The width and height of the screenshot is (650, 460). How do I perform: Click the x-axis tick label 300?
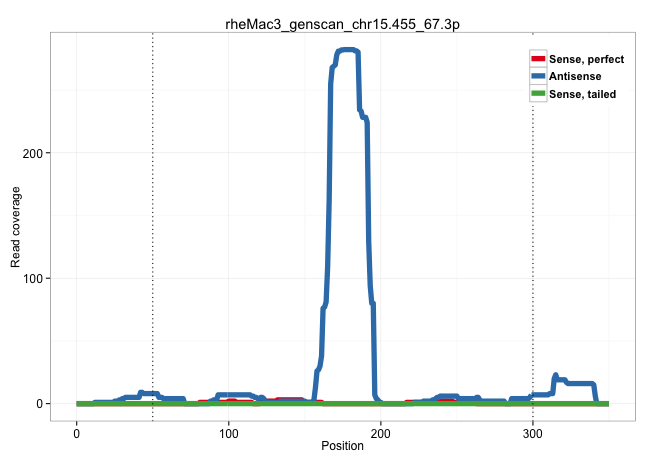pos(533,431)
